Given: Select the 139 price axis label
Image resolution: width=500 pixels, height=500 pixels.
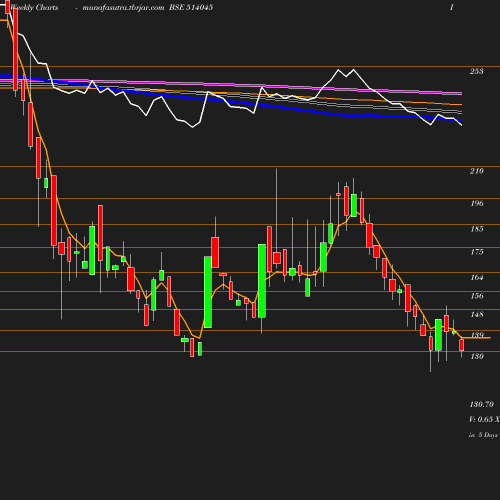Looking at the screenshot, I should [477, 335].
